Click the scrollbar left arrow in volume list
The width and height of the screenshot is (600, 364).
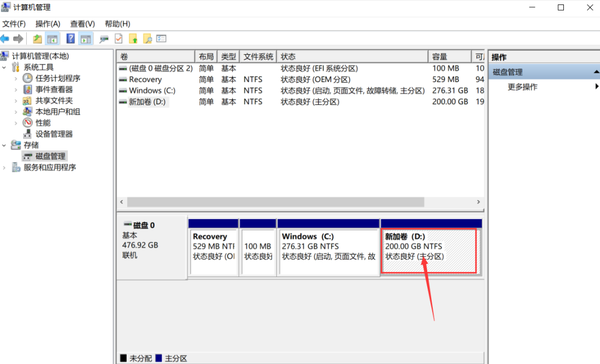[122, 202]
